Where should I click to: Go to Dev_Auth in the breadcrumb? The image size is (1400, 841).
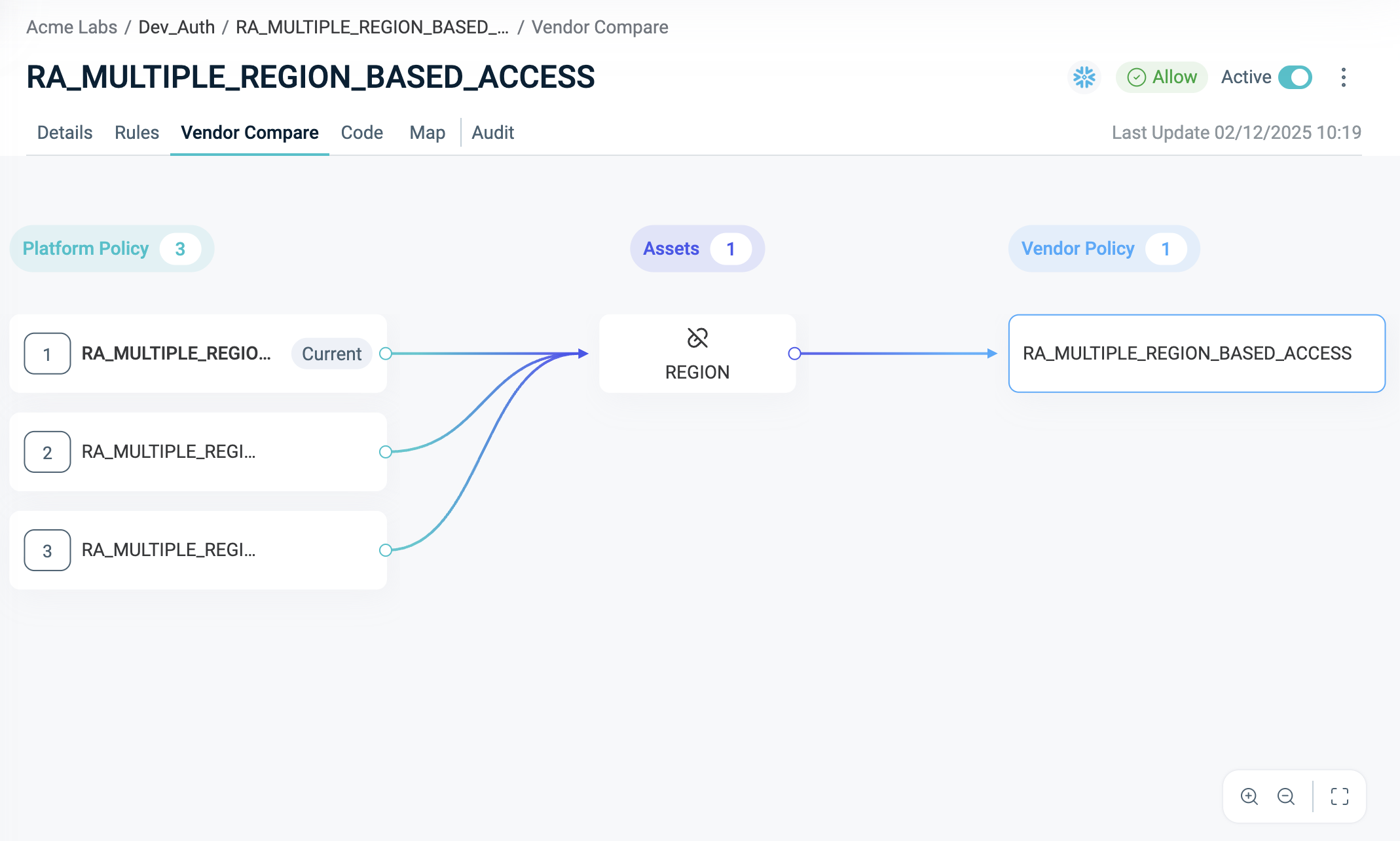tap(176, 27)
